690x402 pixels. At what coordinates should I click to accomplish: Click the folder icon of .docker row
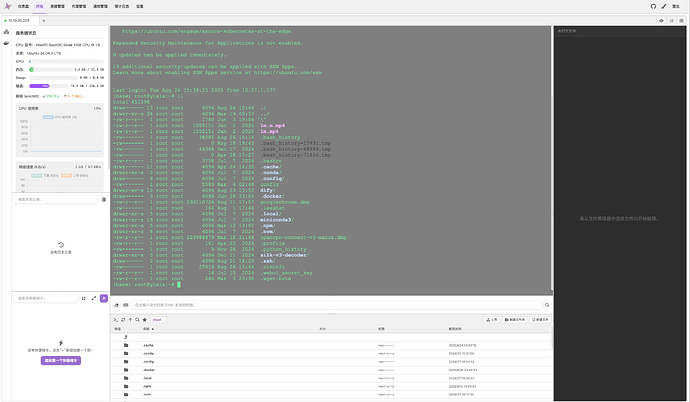(x=126, y=370)
